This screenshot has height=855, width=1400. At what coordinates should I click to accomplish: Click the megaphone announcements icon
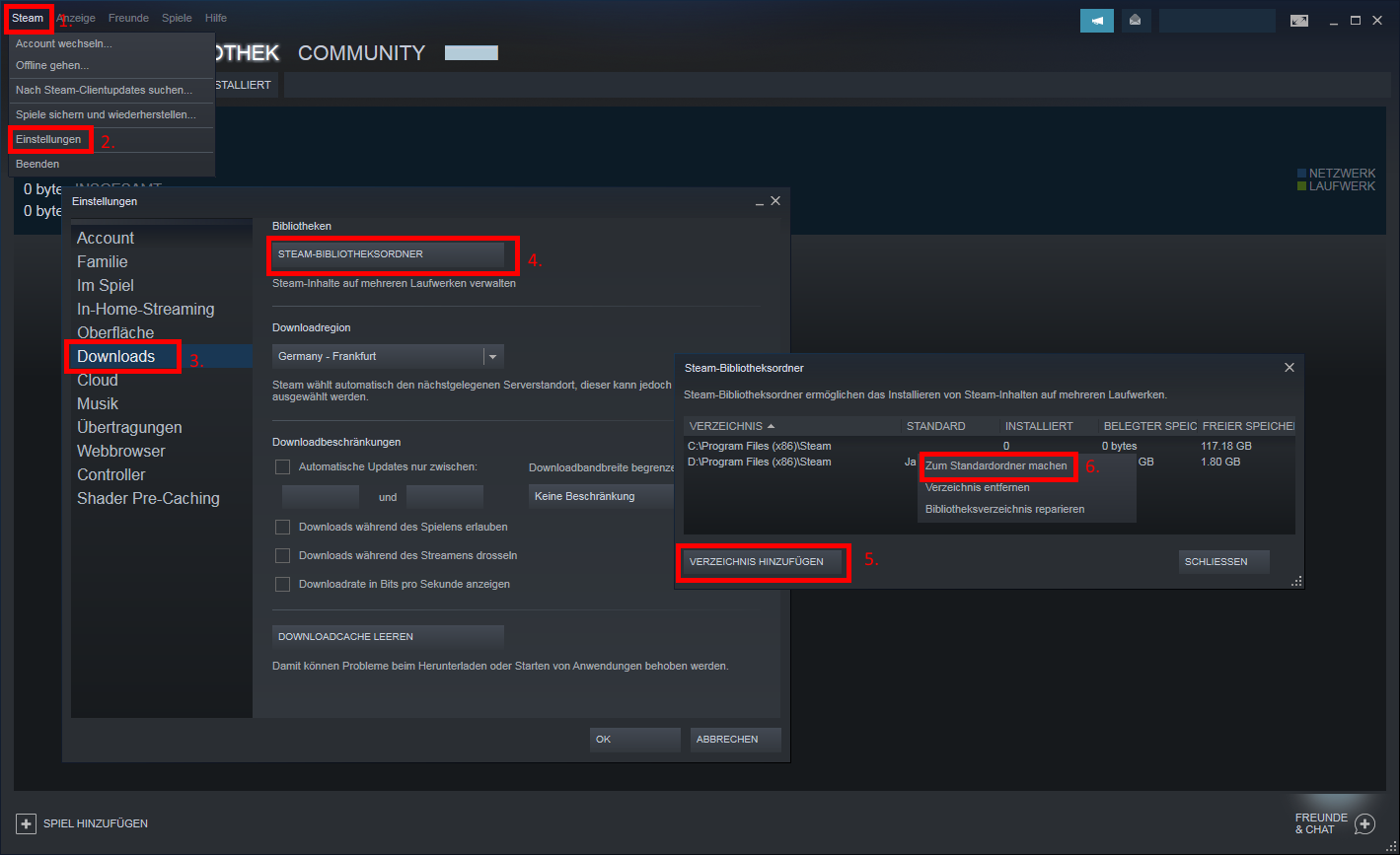click(1096, 21)
